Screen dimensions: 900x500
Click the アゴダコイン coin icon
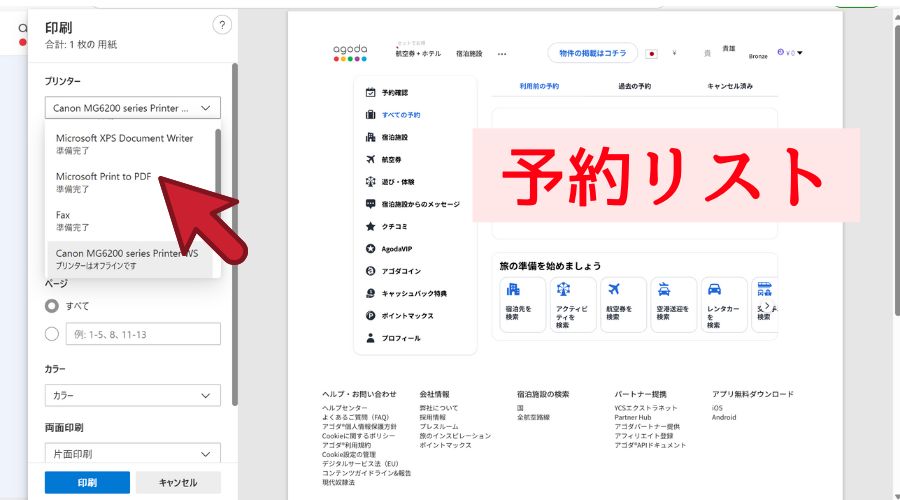coord(371,271)
